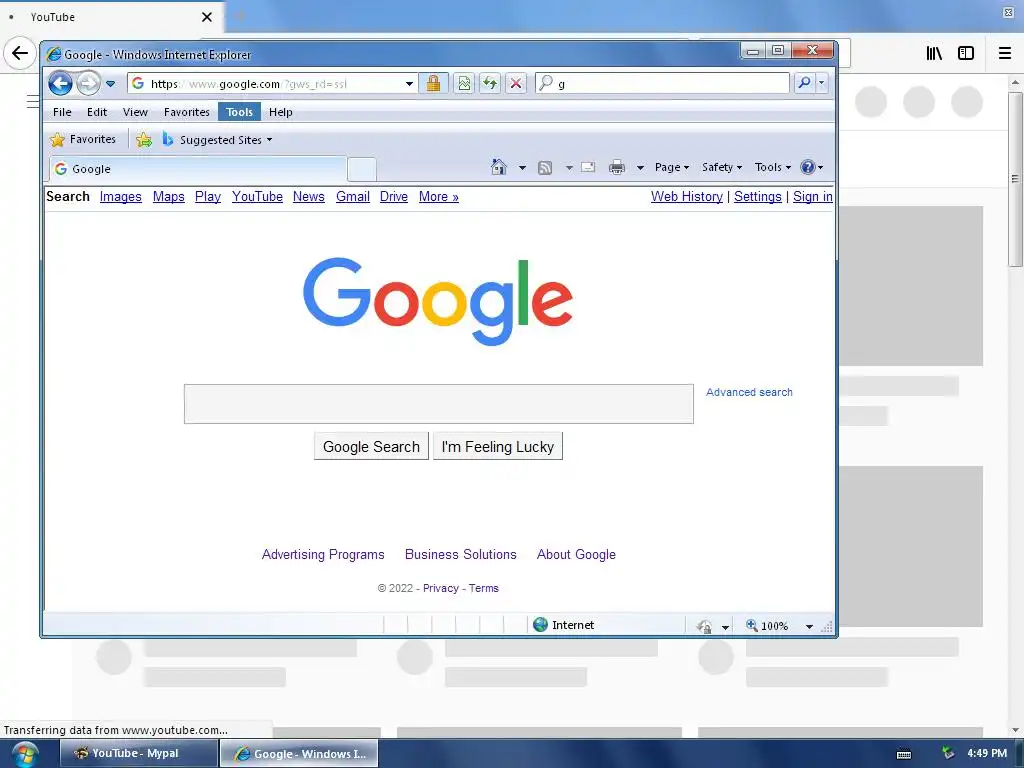1024x768 pixels.
Task: Click the Favorites star button
Action: [x=84, y=139]
